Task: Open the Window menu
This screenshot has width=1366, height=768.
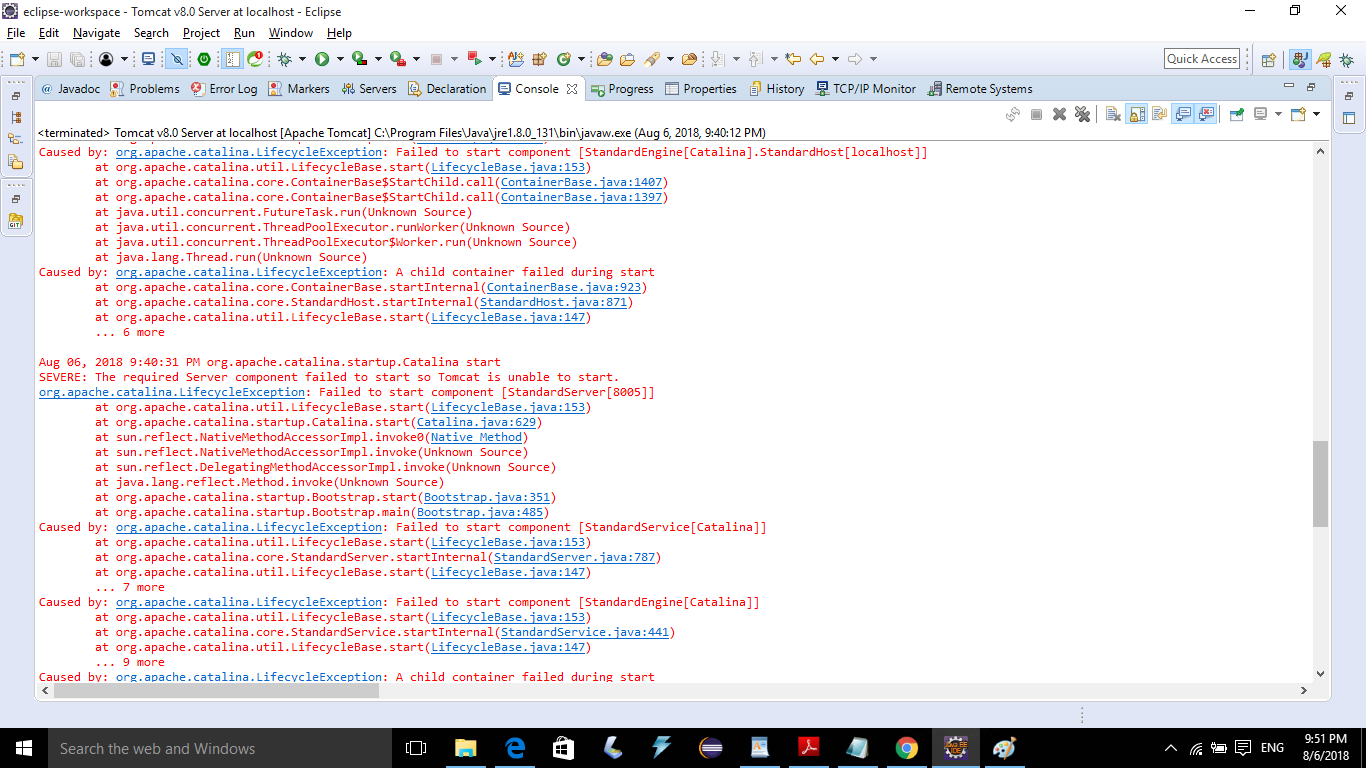Action: click(x=290, y=32)
